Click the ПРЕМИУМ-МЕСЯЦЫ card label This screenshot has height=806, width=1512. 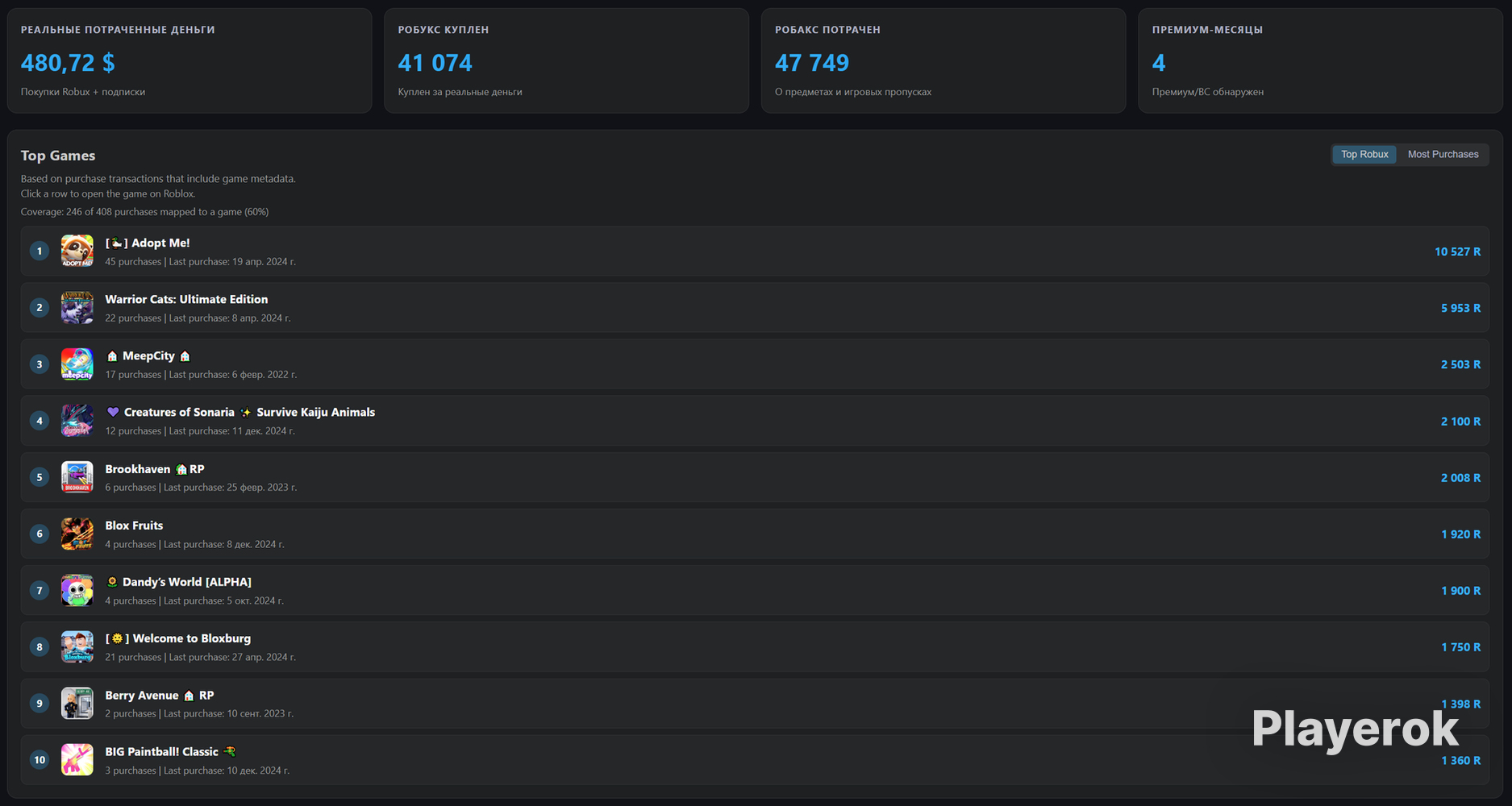(x=1207, y=30)
